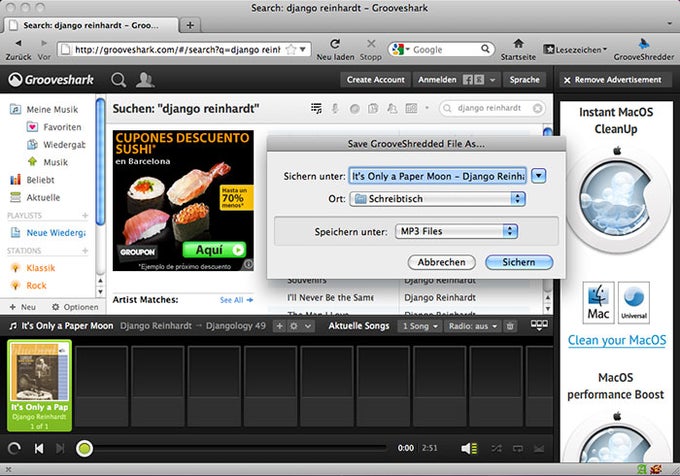
Task: Click the Abbrechen button
Action: coord(441,262)
